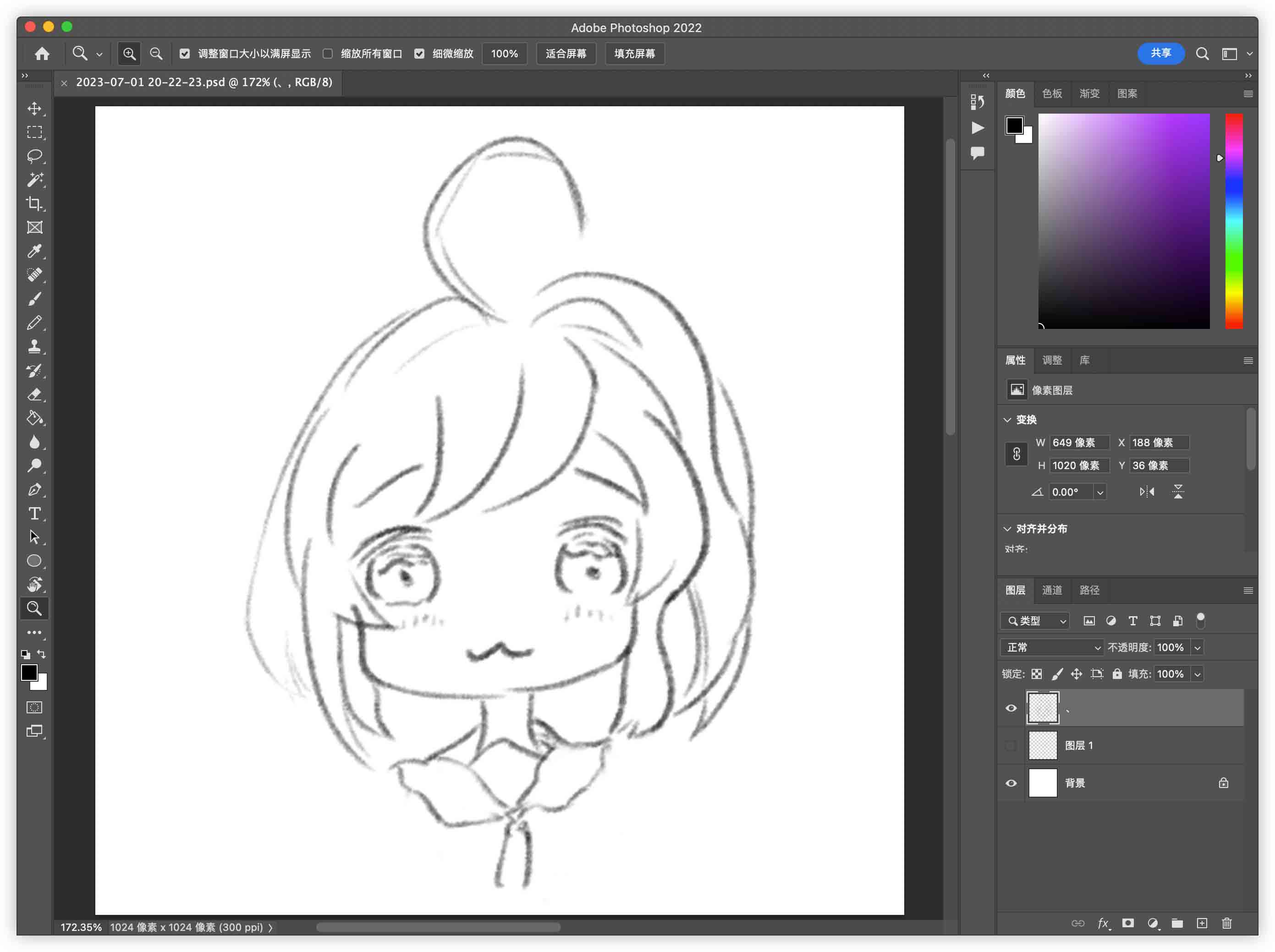
Task: Select the Eraser tool
Action: coord(34,394)
